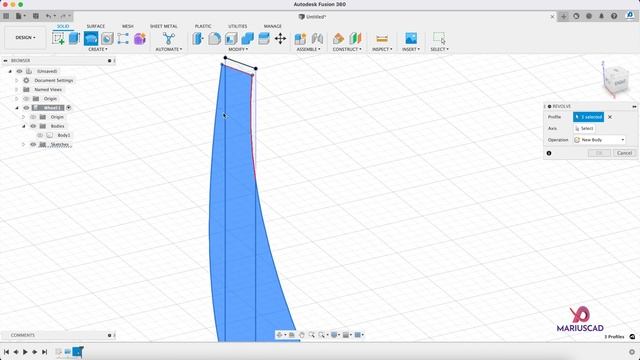640x360 pixels.
Task: Switch to the Plastic tab
Action: point(203,26)
